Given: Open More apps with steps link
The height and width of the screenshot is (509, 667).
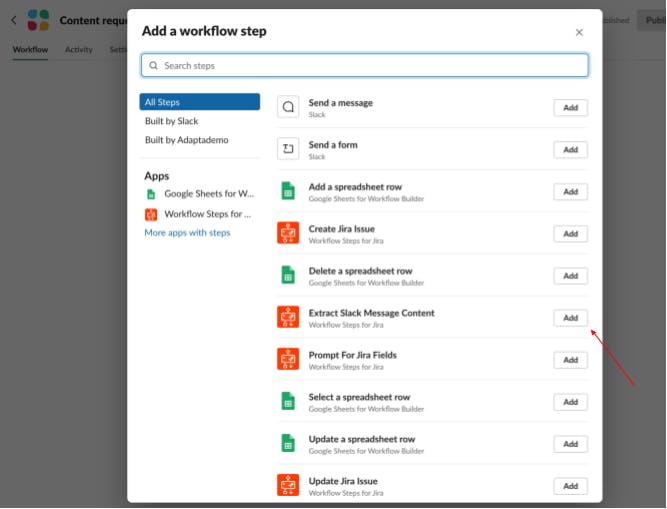Looking at the screenshot, I should click(x=187, y=233).
